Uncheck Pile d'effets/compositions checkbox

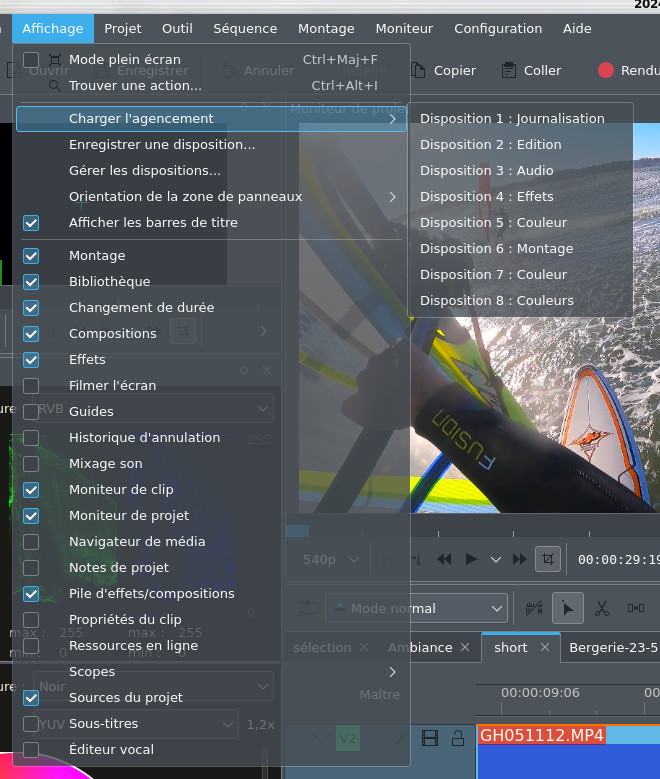(31, 594)
